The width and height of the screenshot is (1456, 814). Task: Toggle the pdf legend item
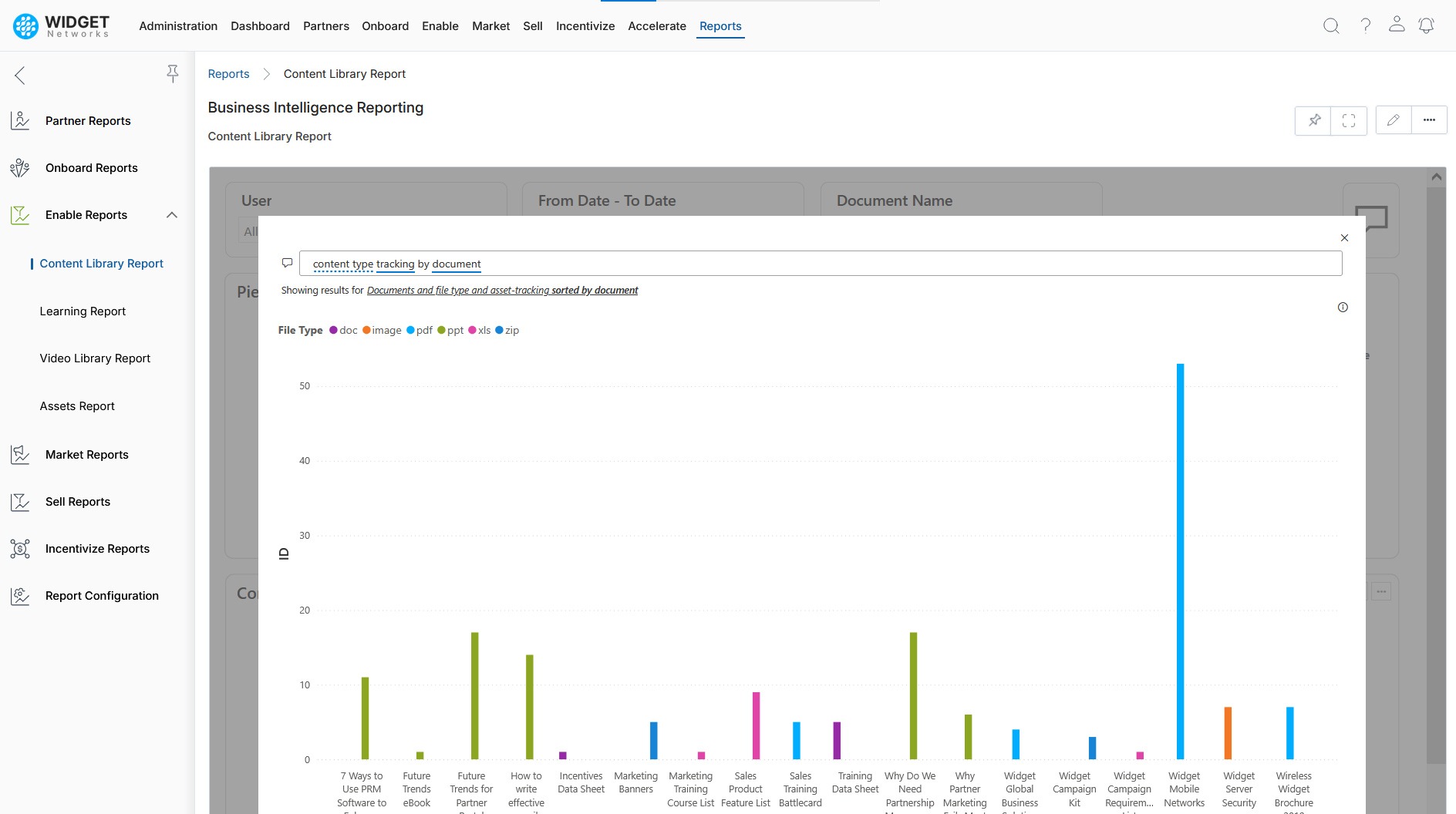[x=420, y=330]
